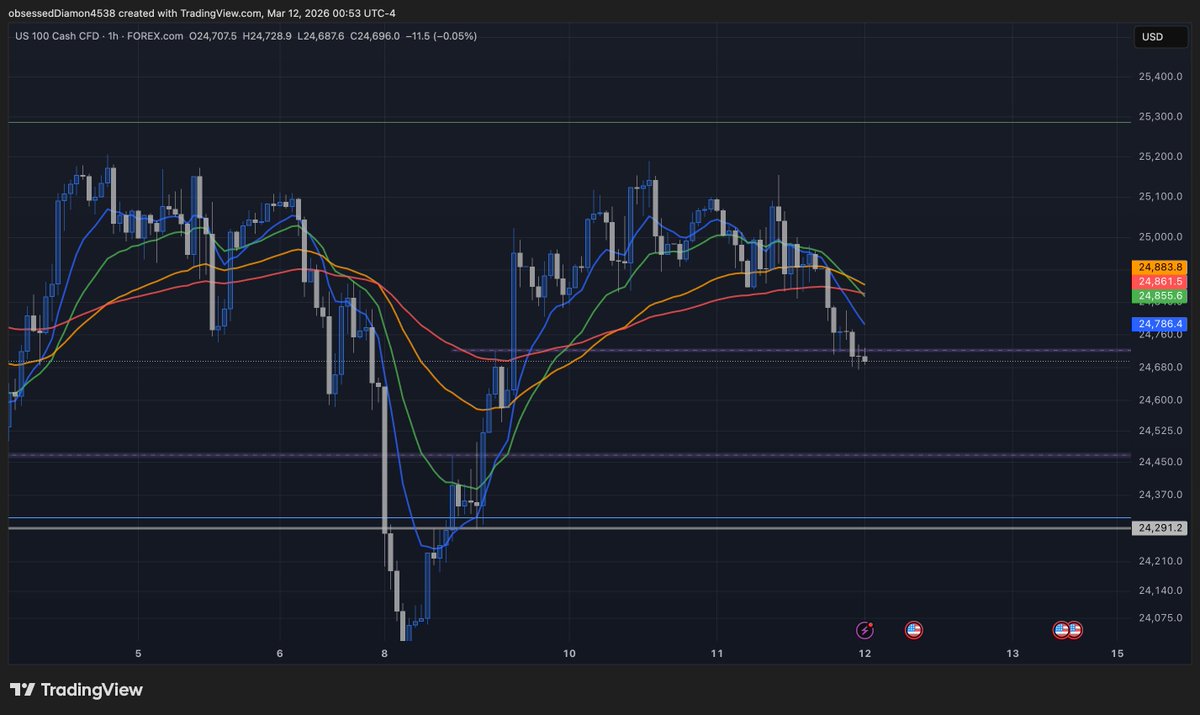Image resolution: width=1200 pixels, height=715 pixels.
Task: Click the US 100 Cash CFD symbol title
Action: pyautogui.click(x=57, y=36)
